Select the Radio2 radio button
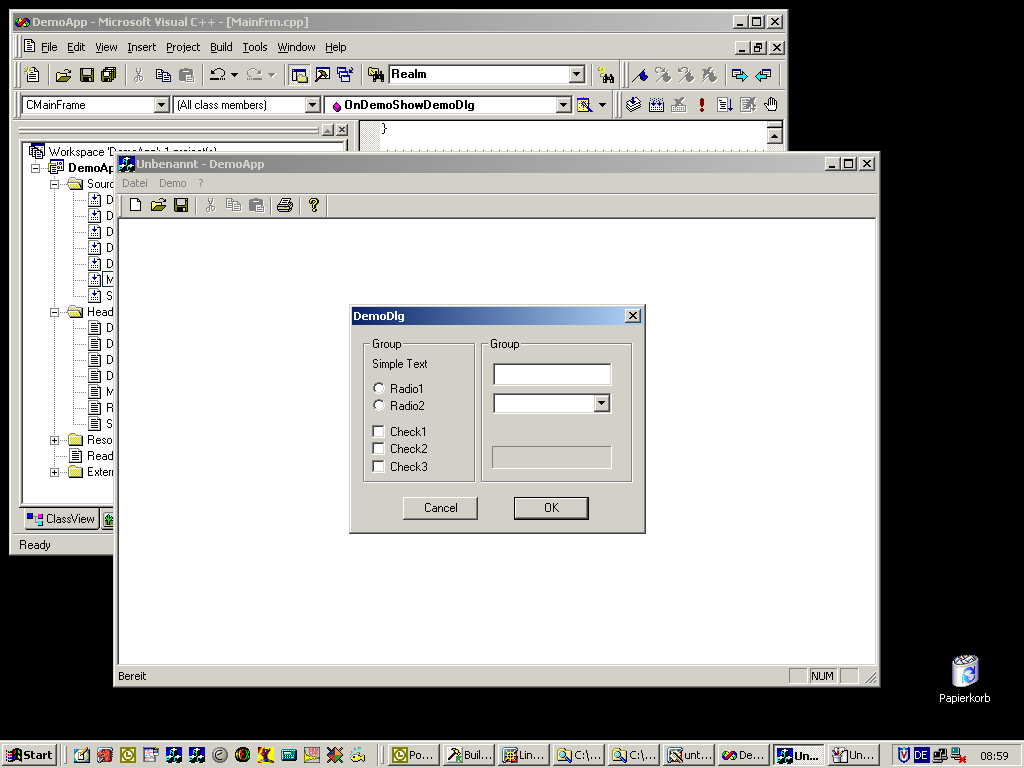This screenshot has width=1024, height=768. [x=379, y=405]
